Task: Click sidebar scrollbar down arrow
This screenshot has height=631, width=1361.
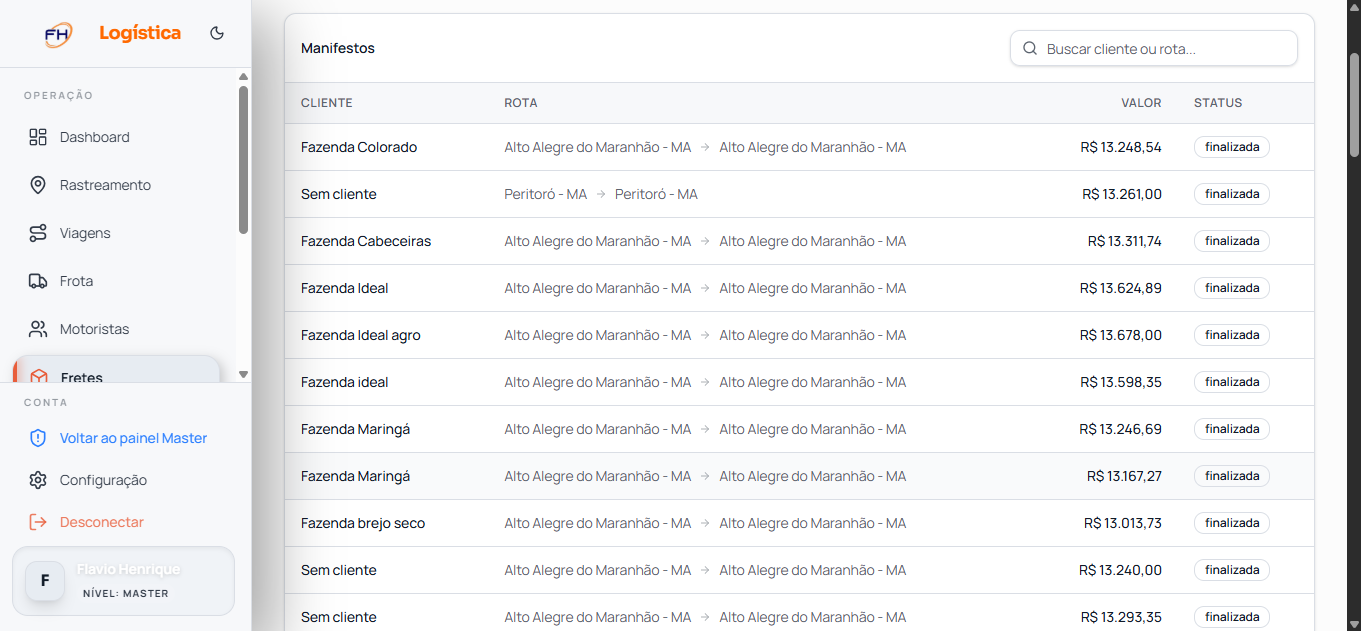Action: click(x=243, y=374)
